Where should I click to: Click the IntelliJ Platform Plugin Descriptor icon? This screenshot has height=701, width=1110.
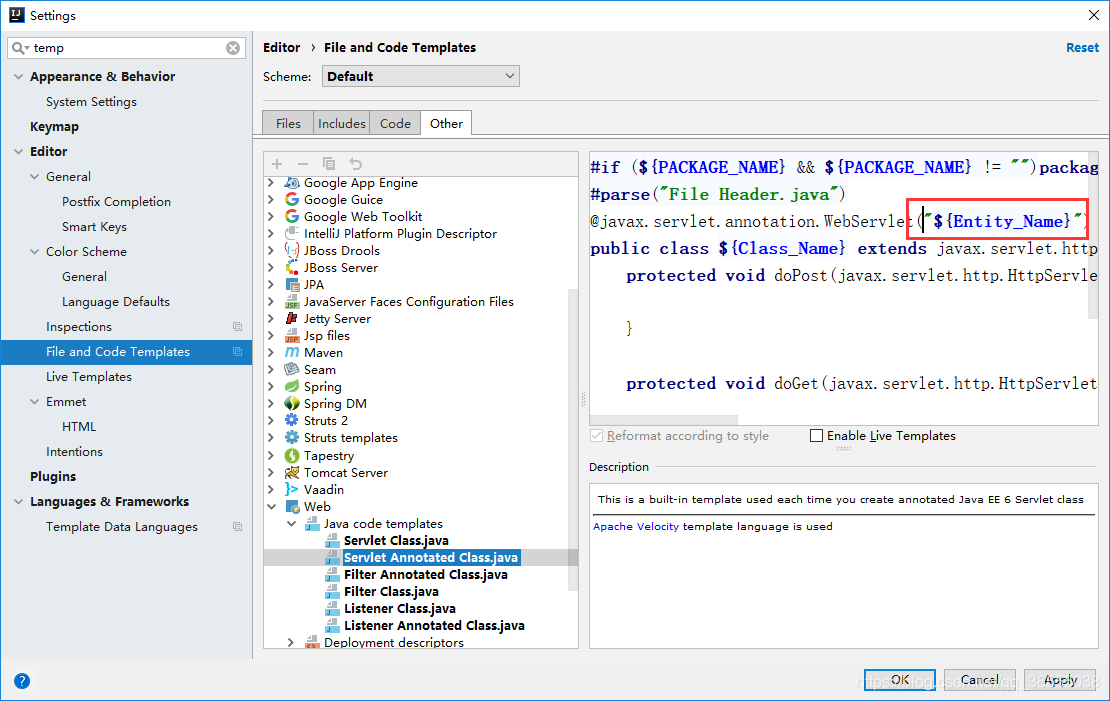[x=292, y=234]
